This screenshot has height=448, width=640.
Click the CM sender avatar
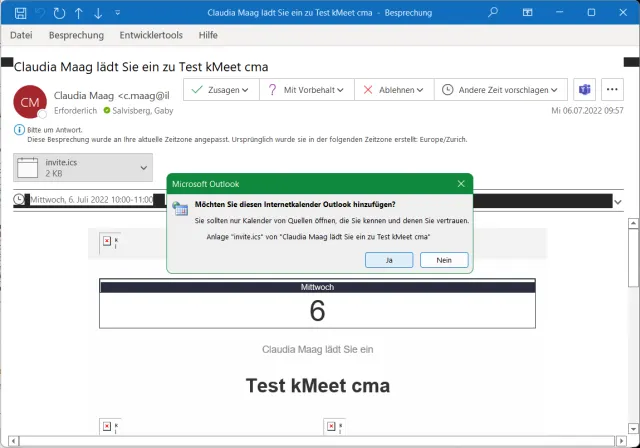30,102
